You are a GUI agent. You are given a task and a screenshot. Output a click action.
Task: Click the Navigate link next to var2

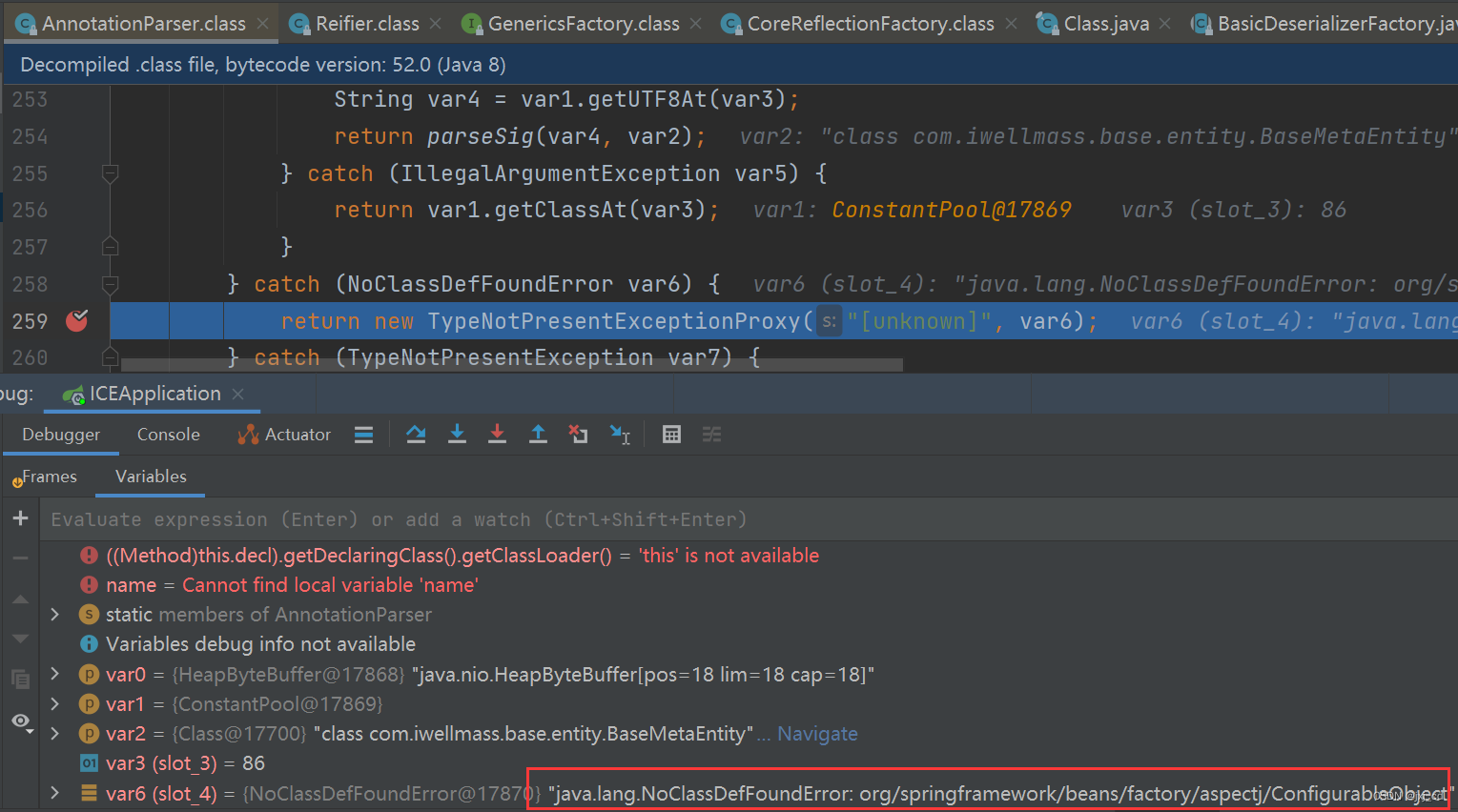[817, 733]
